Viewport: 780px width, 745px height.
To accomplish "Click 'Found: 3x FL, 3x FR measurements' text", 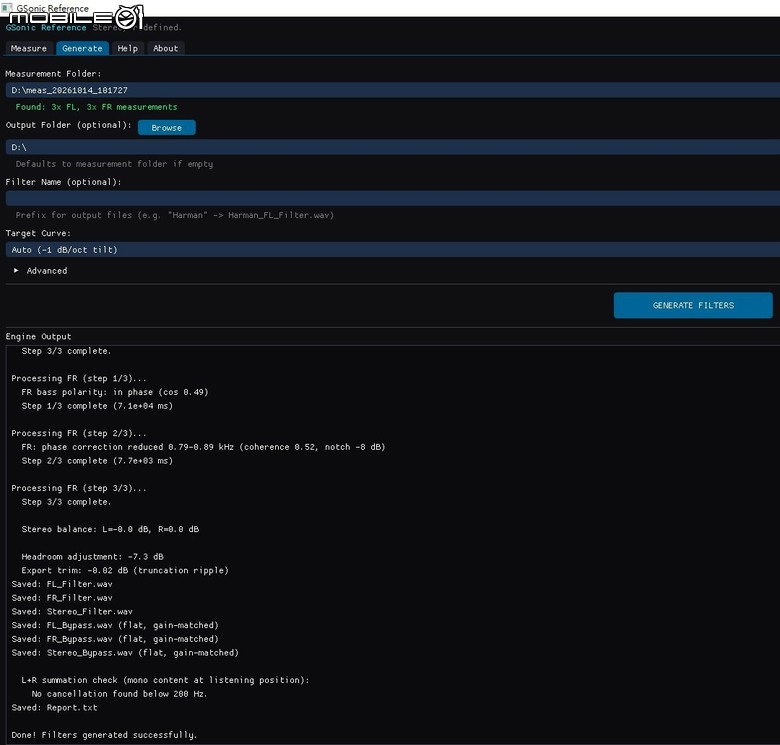I will tap(97, 107).
